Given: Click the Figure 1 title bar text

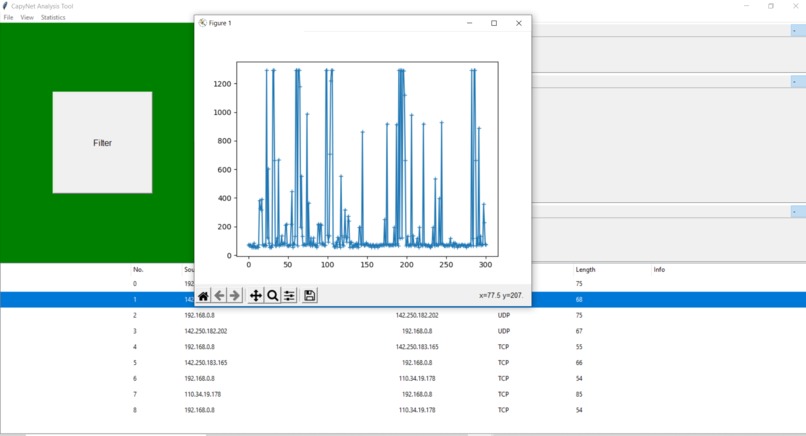Looking at the screenshot, I should click(220, 23).
